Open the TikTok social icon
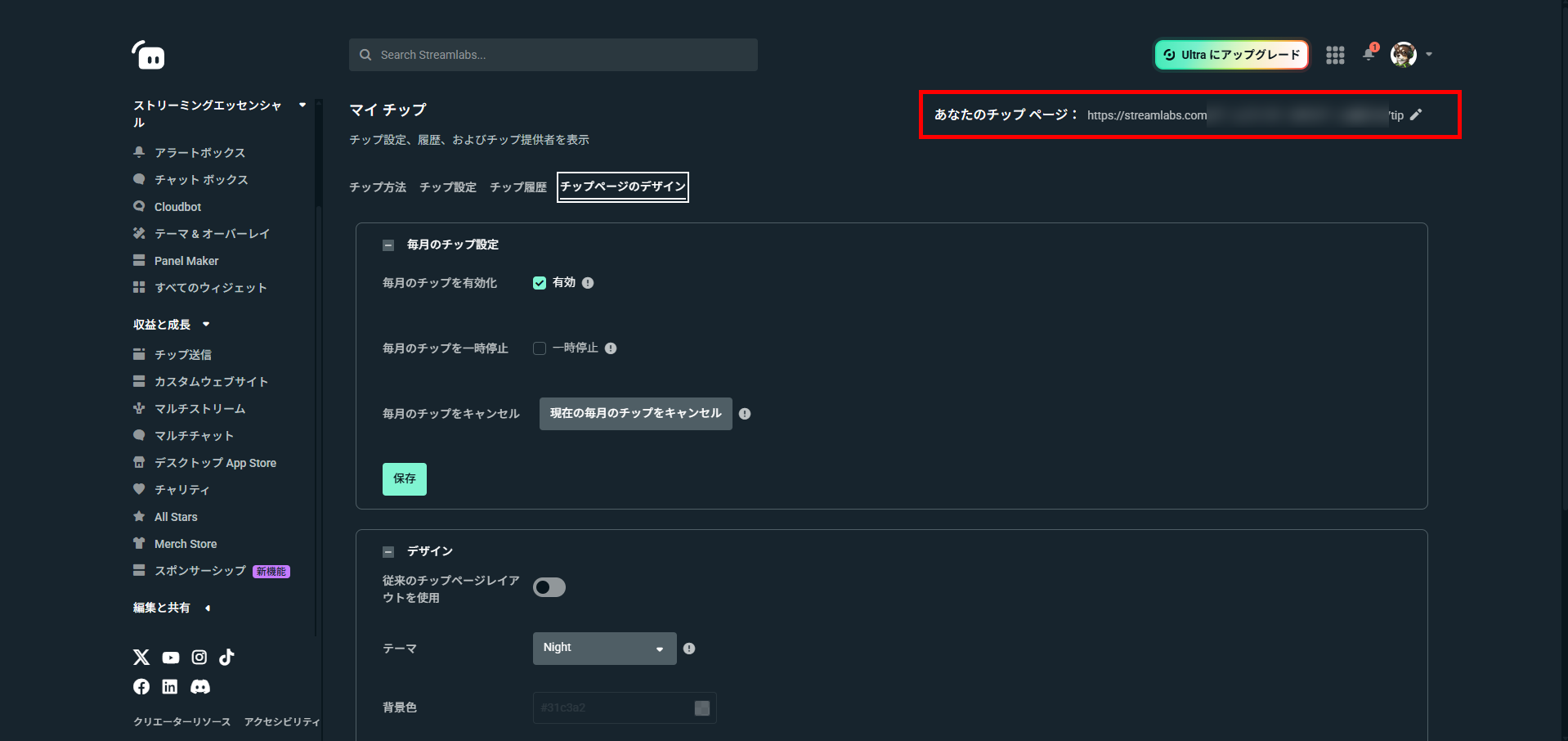 pos(226,657)
